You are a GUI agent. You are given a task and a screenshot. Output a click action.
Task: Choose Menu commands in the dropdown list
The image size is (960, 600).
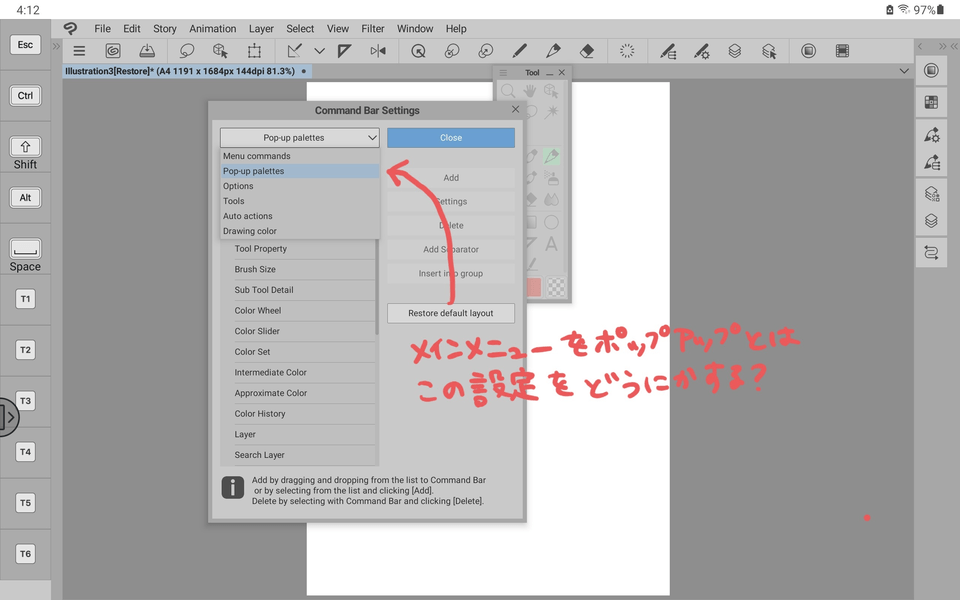coord(300,156)
